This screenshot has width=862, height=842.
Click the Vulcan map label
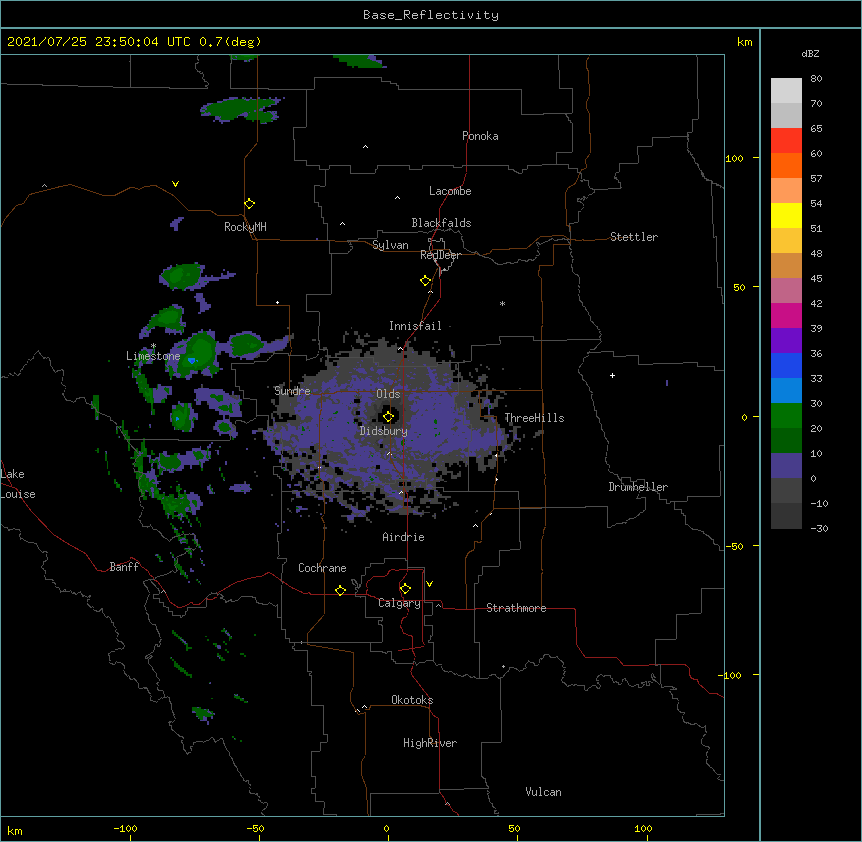(x=543, y=791)
